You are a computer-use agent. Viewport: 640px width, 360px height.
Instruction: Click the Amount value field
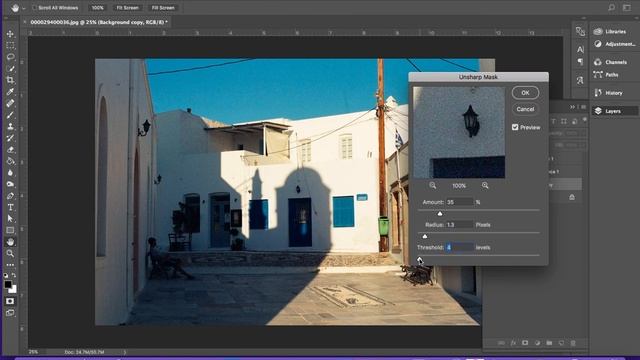click(x=460, y=202)
